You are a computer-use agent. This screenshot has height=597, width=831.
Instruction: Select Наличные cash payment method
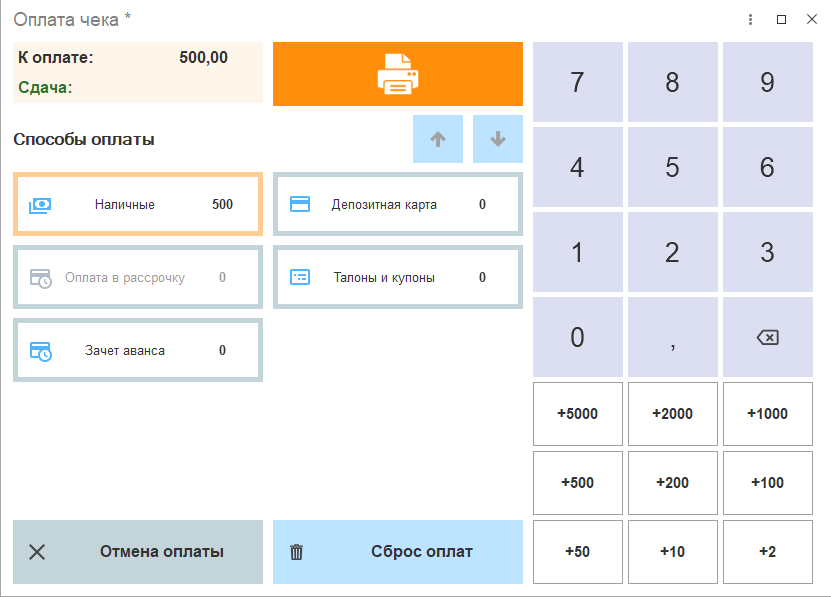138,205
